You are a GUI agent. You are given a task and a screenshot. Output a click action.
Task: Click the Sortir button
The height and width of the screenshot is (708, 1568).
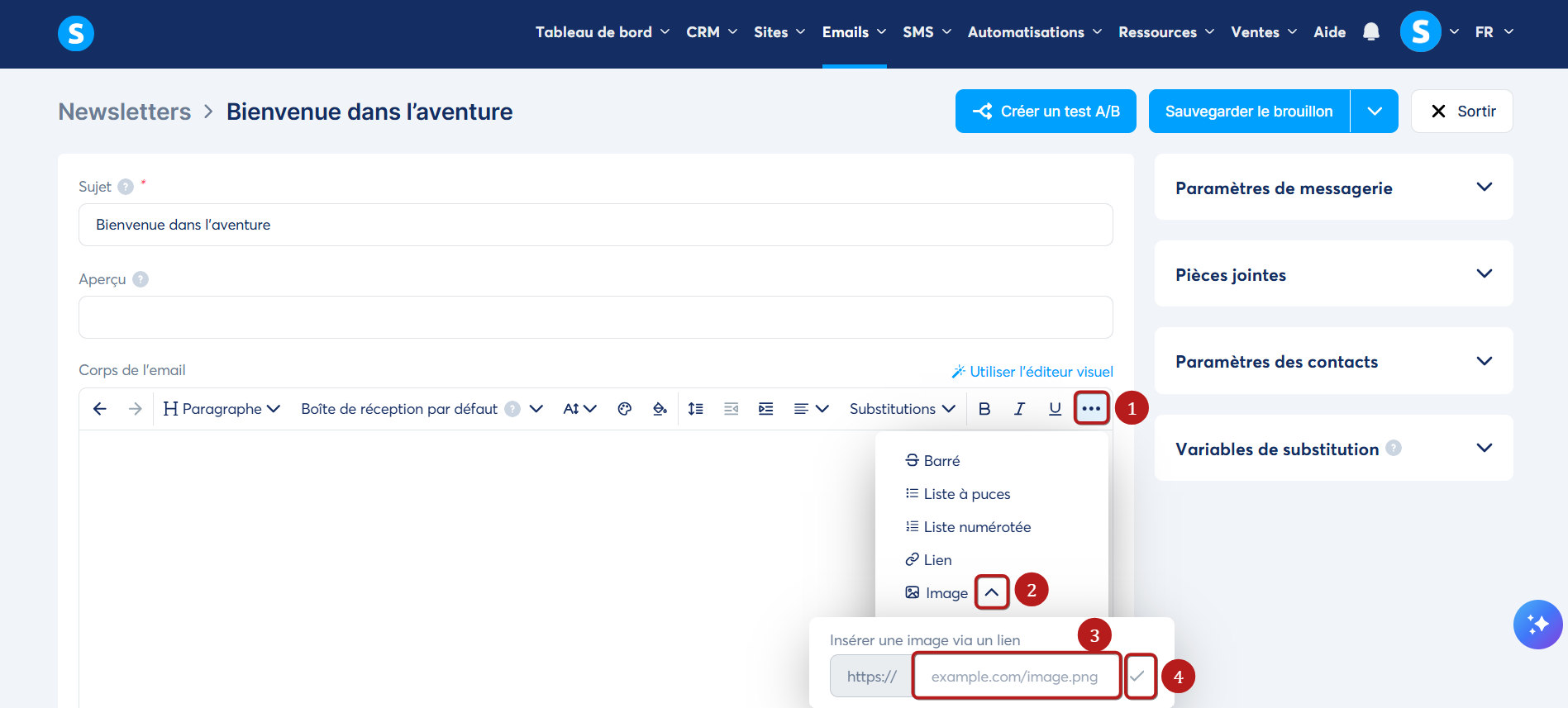[1461, 112]
